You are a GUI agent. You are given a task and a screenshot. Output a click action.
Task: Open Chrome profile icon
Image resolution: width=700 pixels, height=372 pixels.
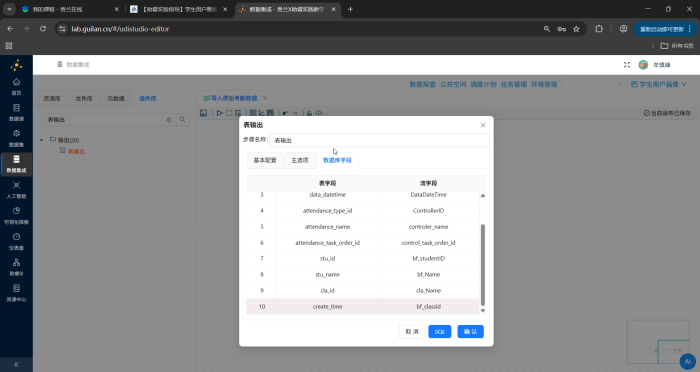pyautogui.click(x=623, y=29)
